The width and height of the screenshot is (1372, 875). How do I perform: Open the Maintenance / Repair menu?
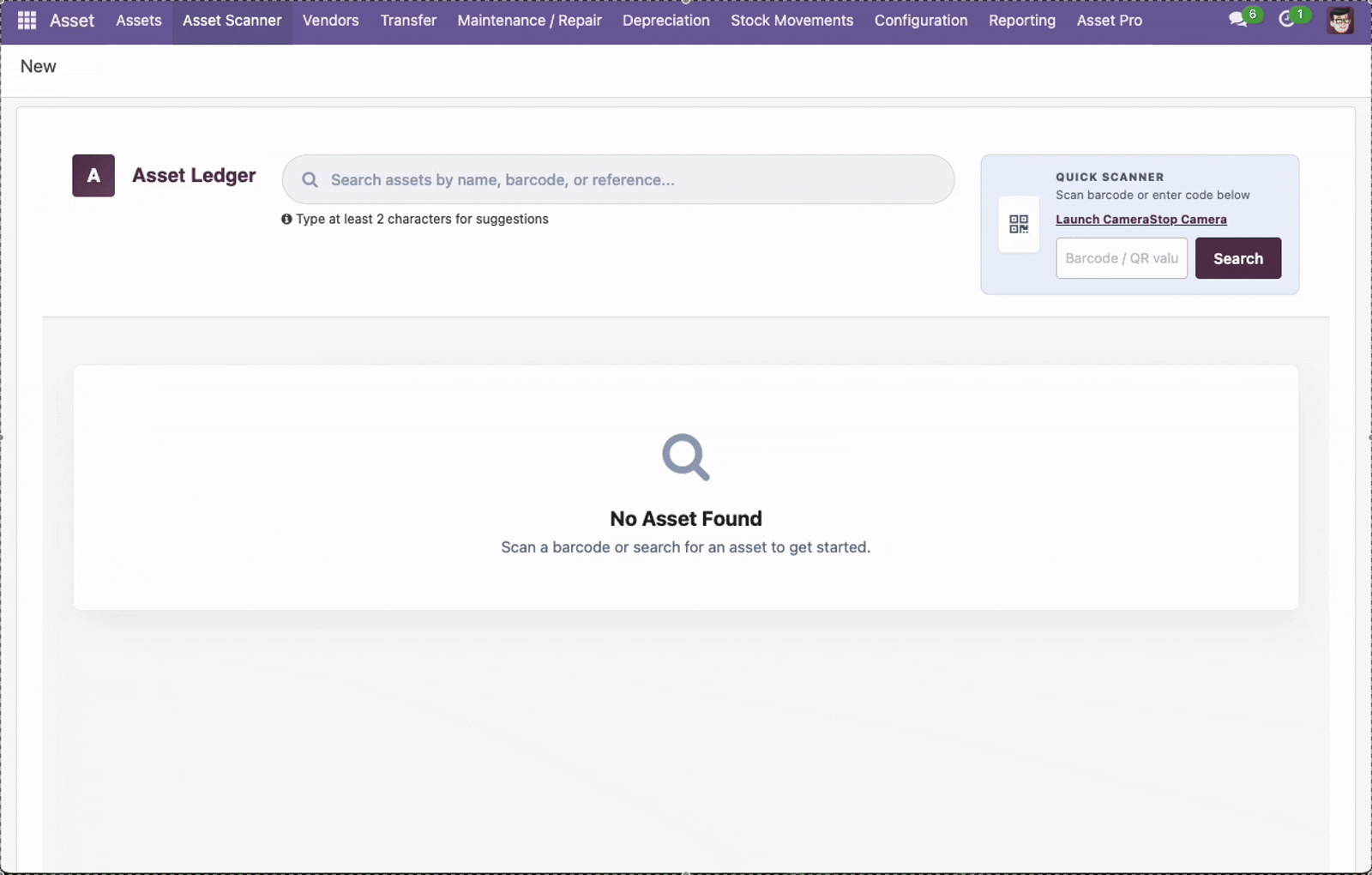pos(530,21)
